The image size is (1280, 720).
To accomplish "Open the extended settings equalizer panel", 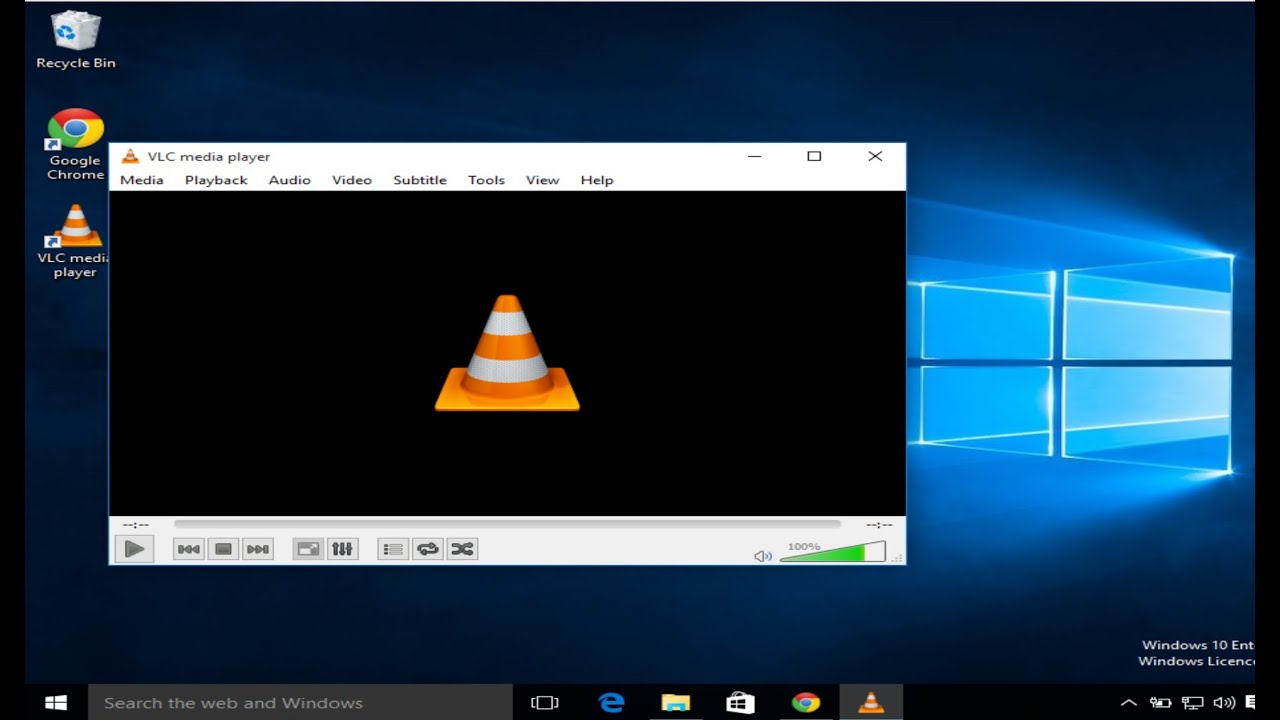I will point(342,548).
